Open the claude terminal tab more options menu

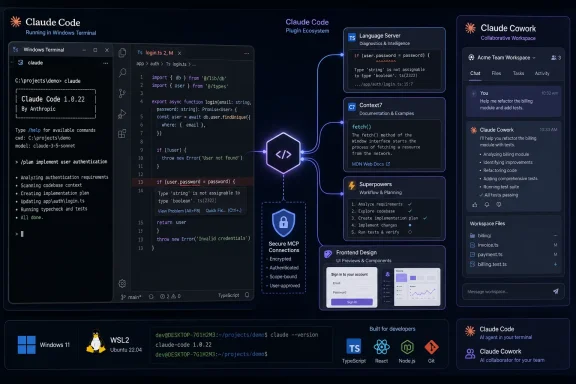click(106, 63)
